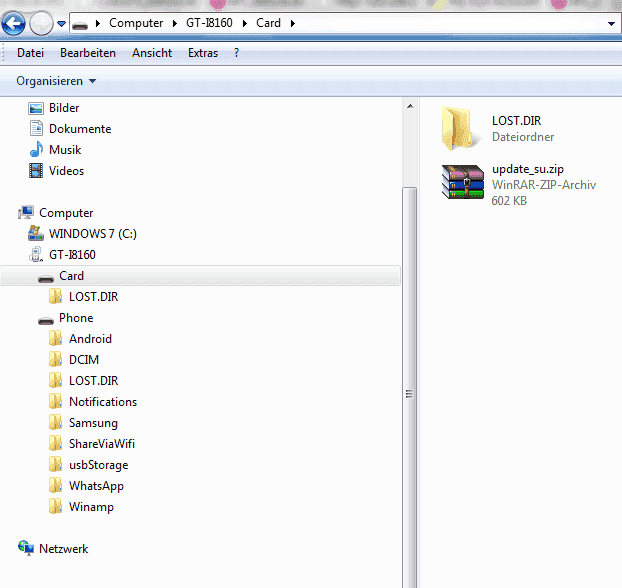Image resolution: width=622 pixels, height=588 pixels.
Task: Select Musik in the navigation tree
Action: point(65,150)
